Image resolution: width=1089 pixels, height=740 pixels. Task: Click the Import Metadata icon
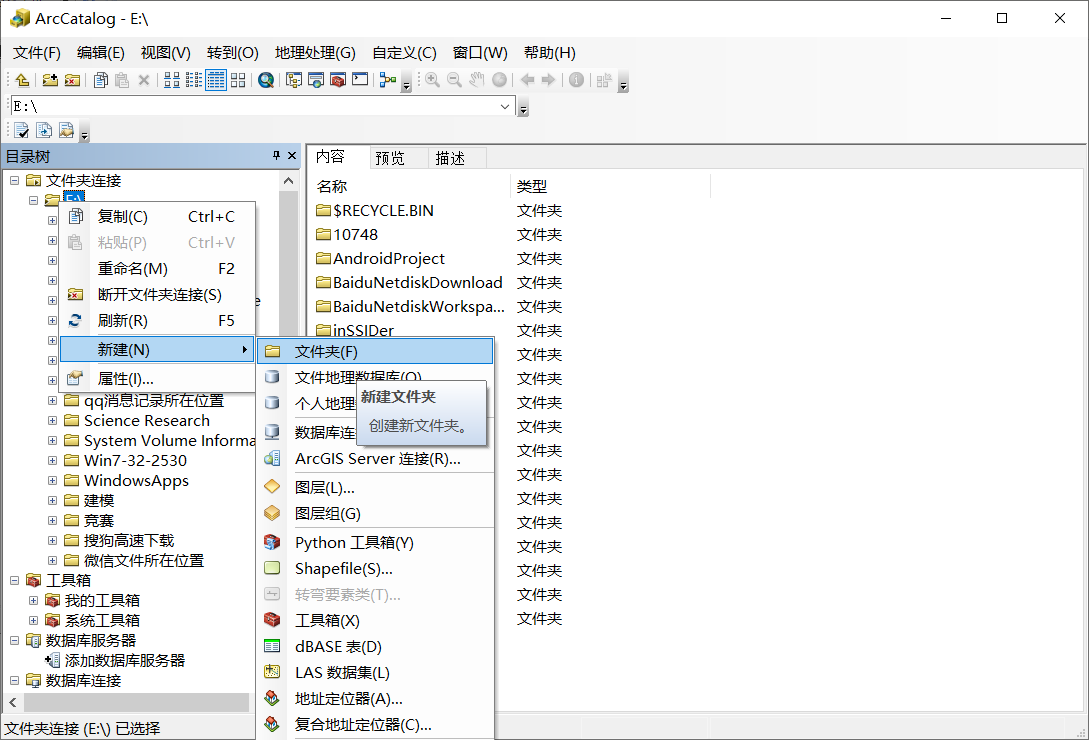click(66, 130)
